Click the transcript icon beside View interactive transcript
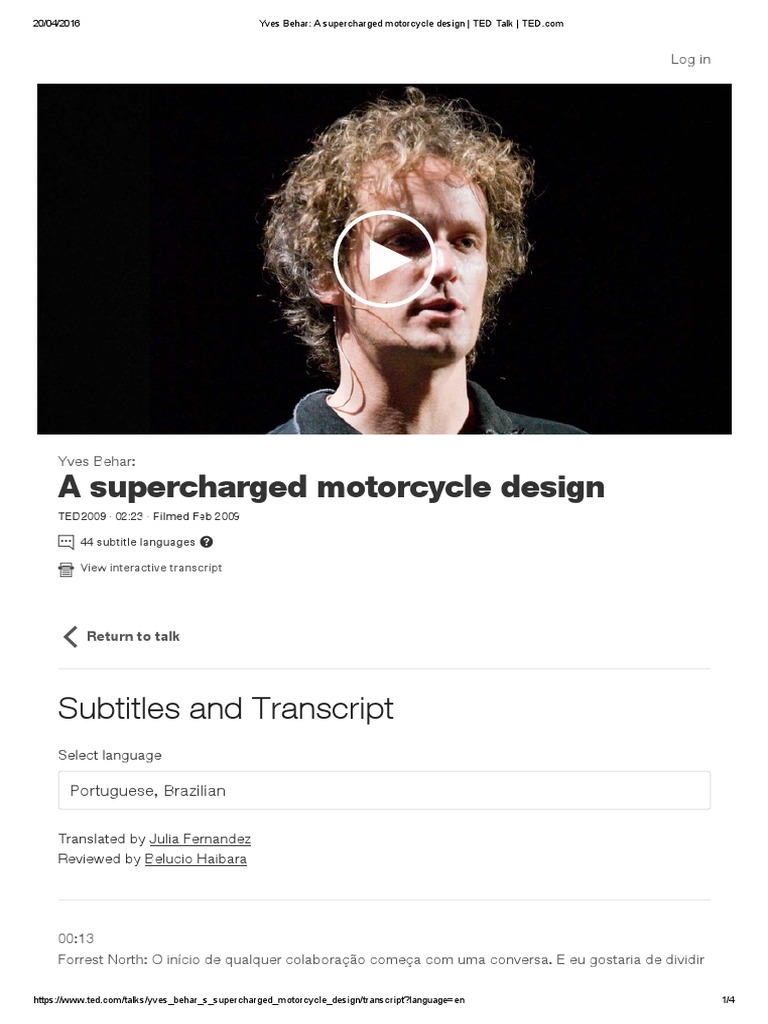The image size is (768, 1024). coord(66,569)
